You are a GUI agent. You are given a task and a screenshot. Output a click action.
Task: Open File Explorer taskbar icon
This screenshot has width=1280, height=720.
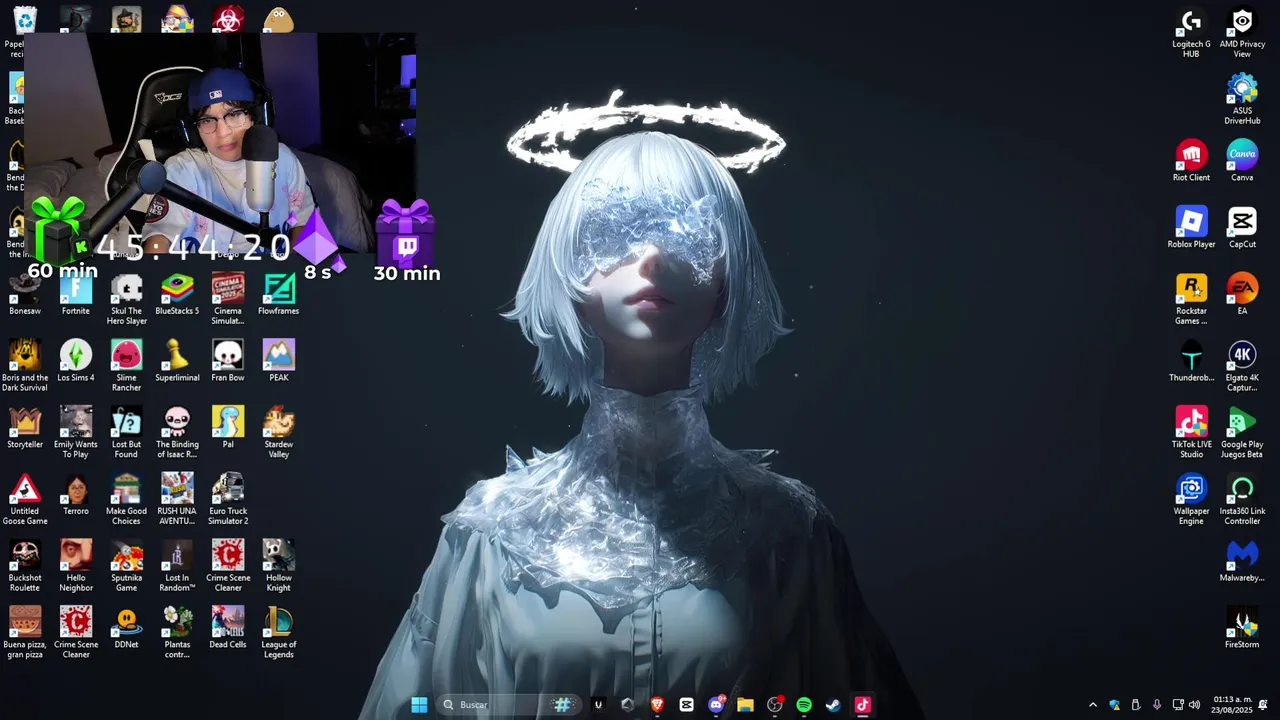tap(745, 705)
